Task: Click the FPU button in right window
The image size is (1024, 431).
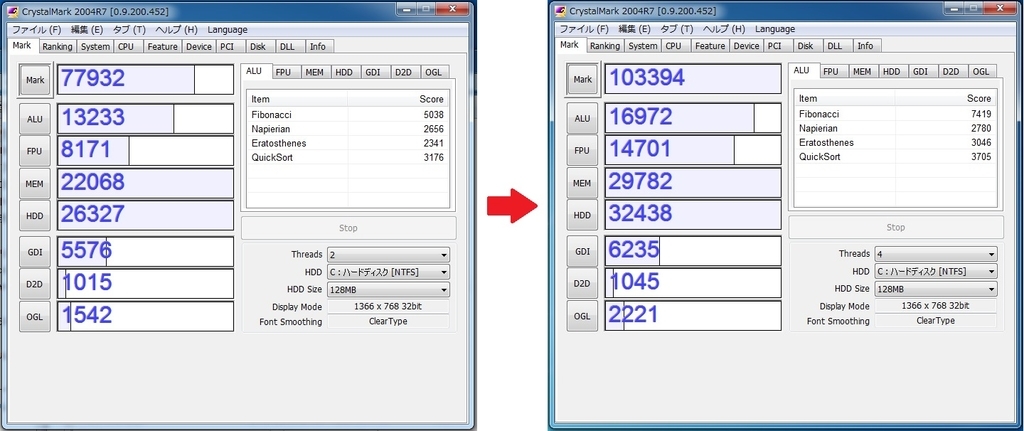Action: pos(582,151)
